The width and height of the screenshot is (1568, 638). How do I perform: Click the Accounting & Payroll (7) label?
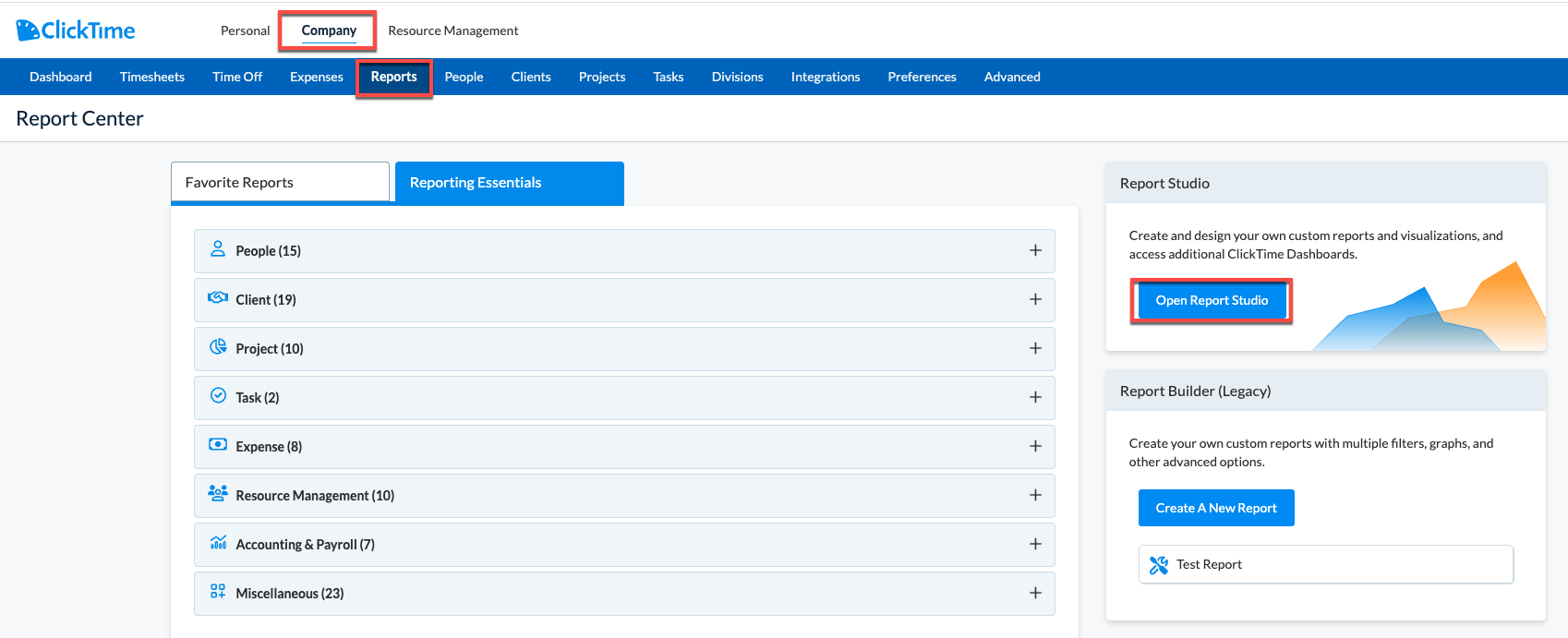[305, 545]
